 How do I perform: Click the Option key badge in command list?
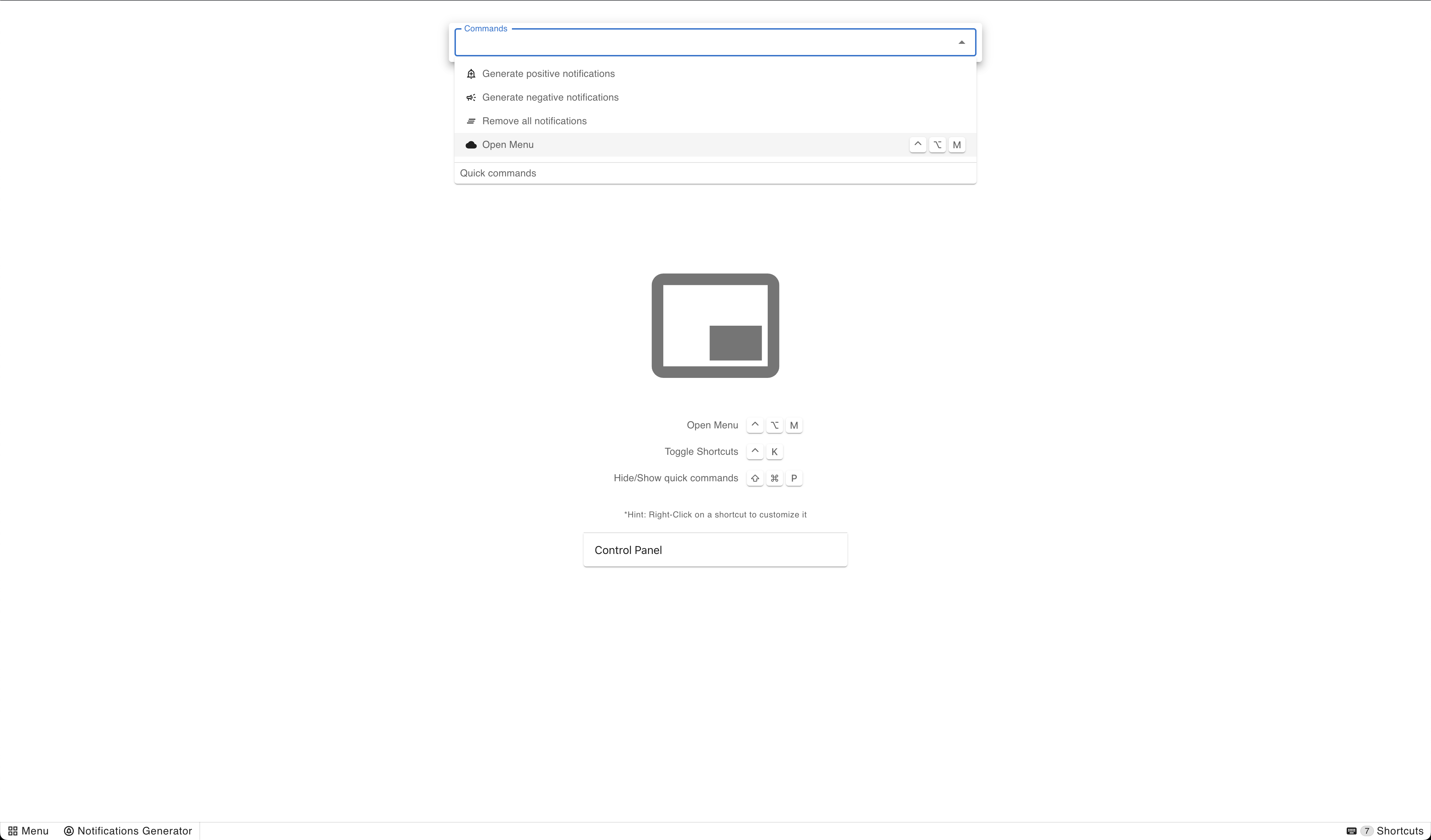pyautogui.click(x=938, y=145)
